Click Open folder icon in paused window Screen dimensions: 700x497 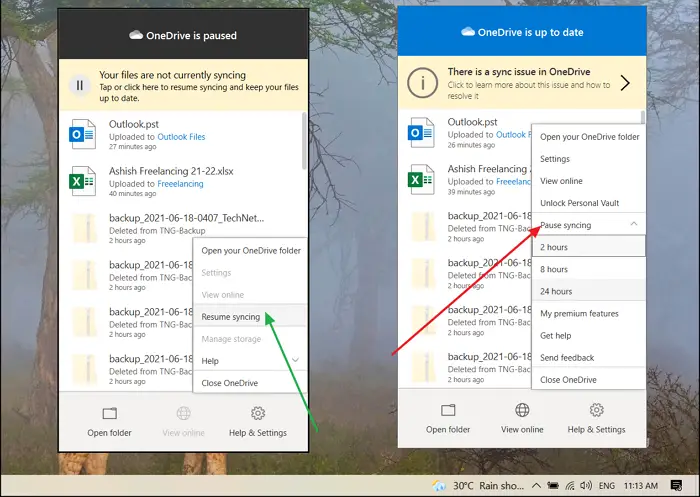tap(109, 413)
